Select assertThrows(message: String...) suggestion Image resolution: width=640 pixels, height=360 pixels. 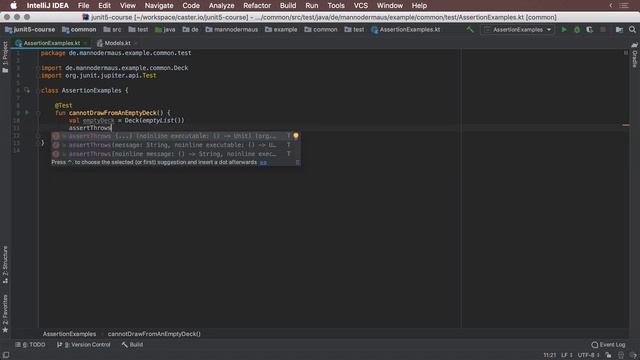176,145
